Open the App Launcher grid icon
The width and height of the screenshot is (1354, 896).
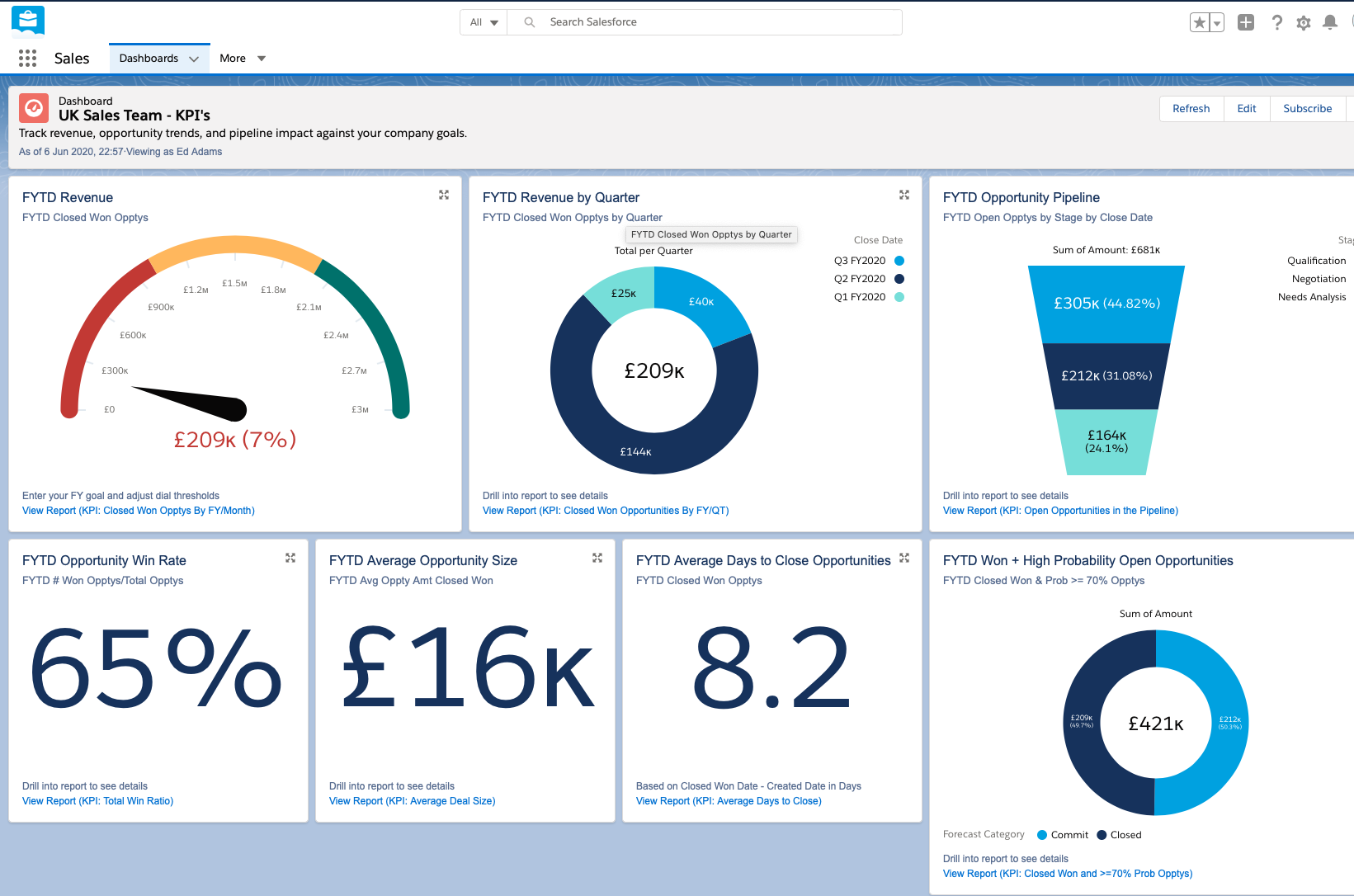pyautogui.click(x=27, y=58)
